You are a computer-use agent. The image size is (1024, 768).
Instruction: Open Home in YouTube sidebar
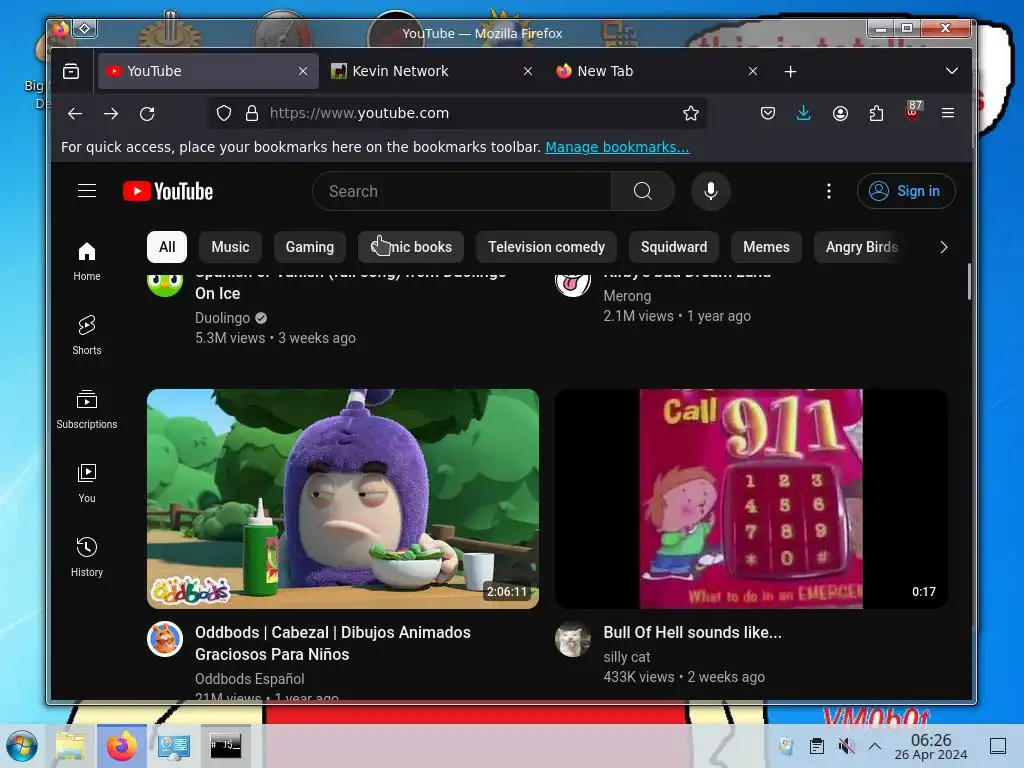pyautogui.click(x=87, y=261)
